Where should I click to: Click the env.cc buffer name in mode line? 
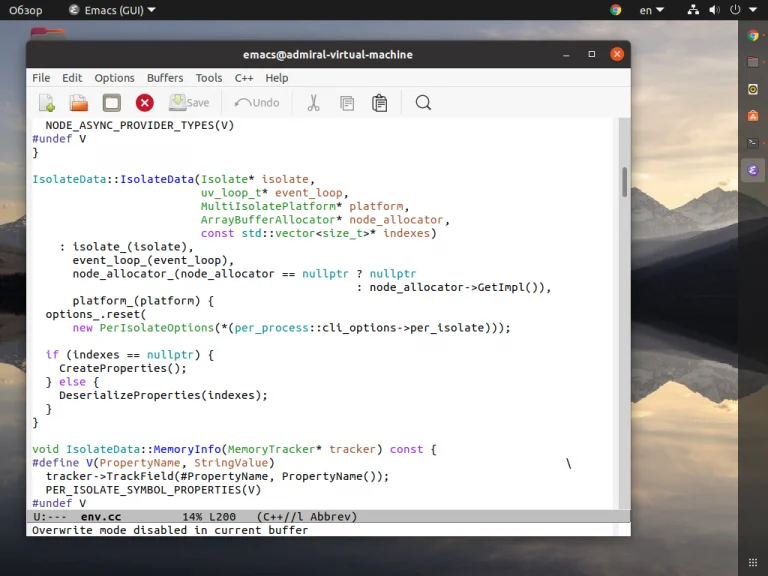[x=101, y=517]
